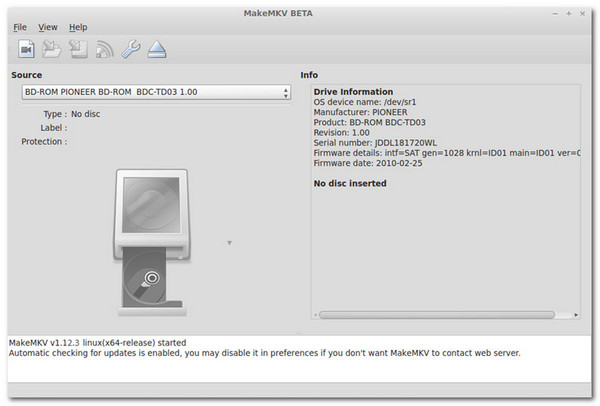The height and width of the screenshot is (406, 600).
Task: Click the 'Protection :' field text
Action: coord(44,142)
